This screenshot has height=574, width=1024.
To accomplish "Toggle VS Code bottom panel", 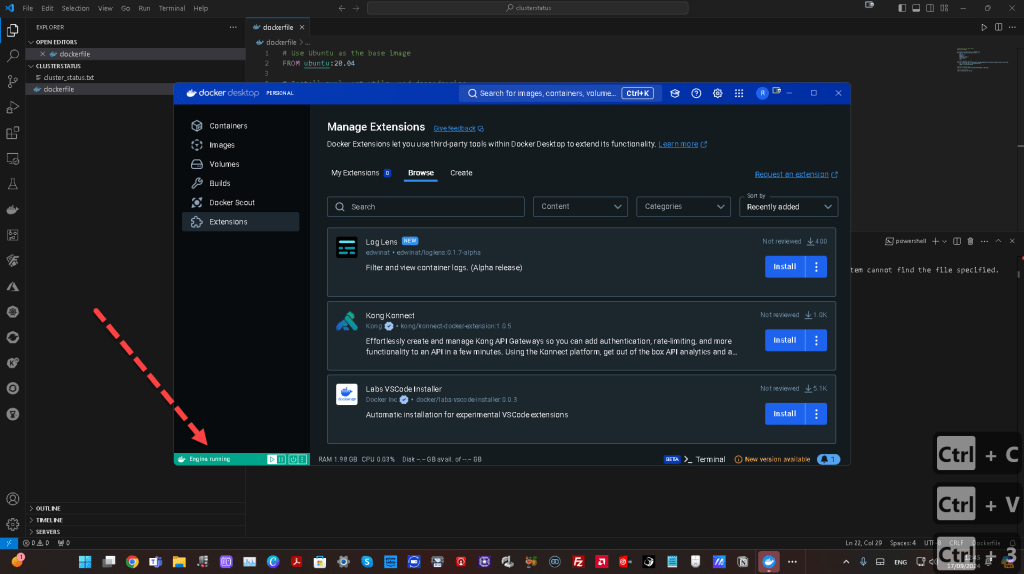I will click(x=916, y=8).
